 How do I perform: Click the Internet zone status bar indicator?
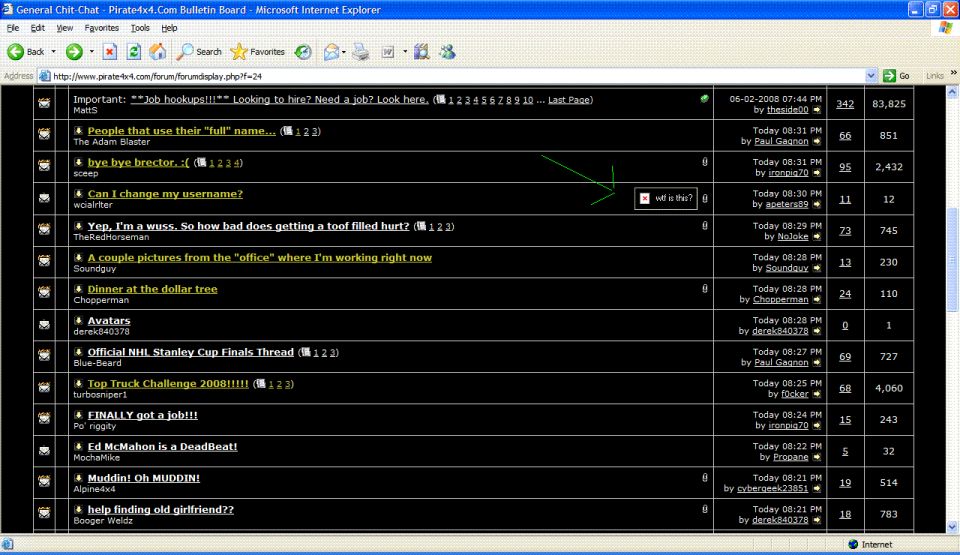click(870, 544)
